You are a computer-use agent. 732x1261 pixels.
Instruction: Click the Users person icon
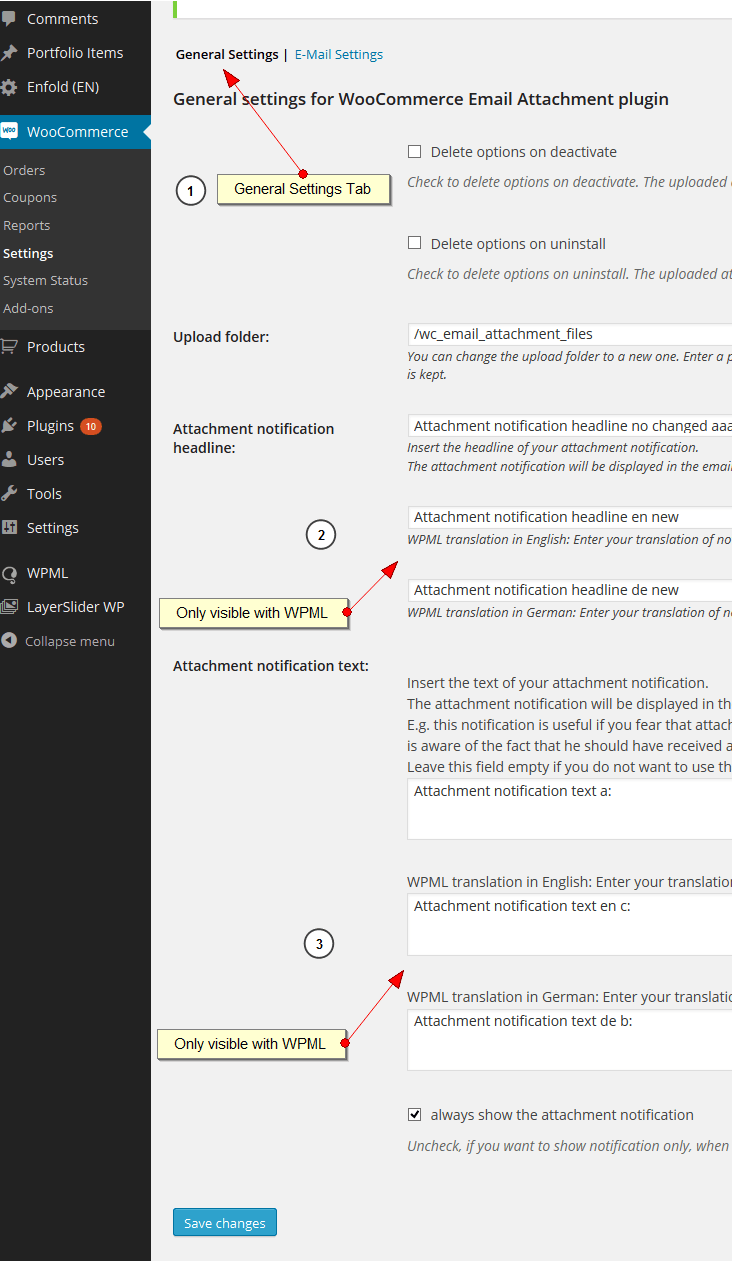[x=9, y=460]
